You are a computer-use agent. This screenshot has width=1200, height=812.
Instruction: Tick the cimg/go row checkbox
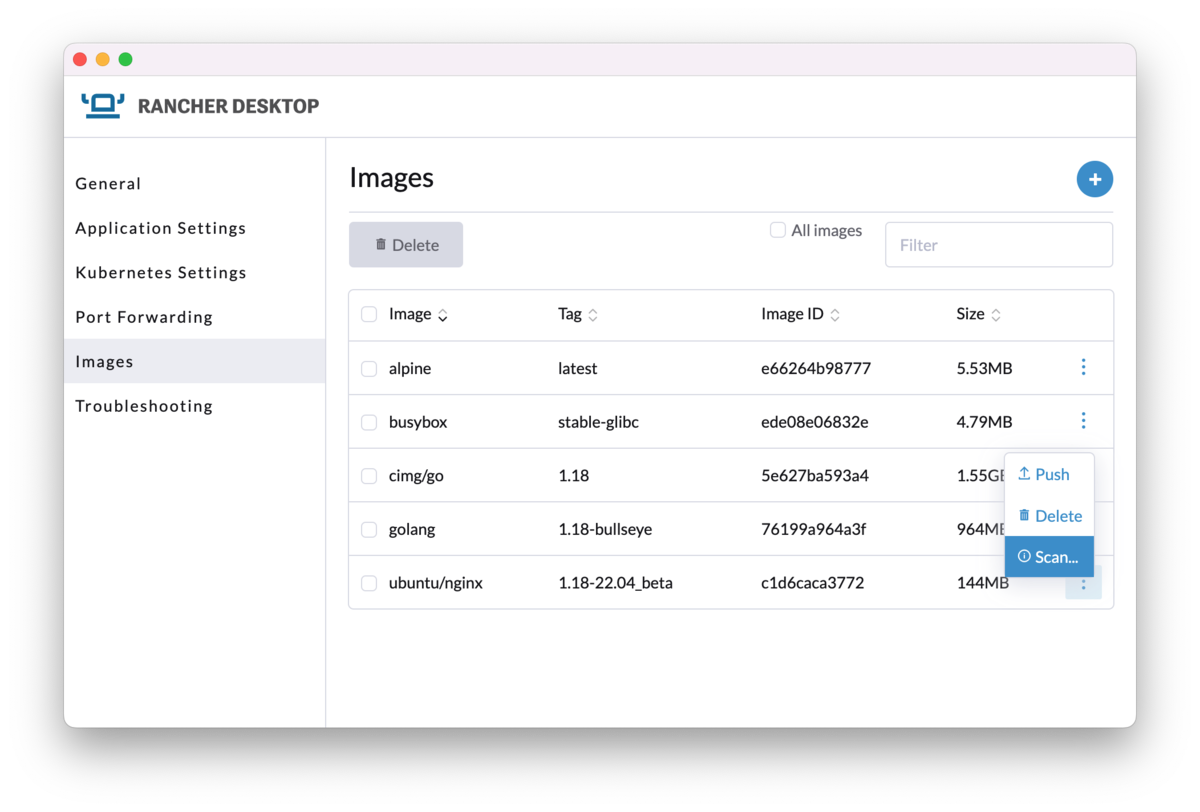tap(369, 476)
